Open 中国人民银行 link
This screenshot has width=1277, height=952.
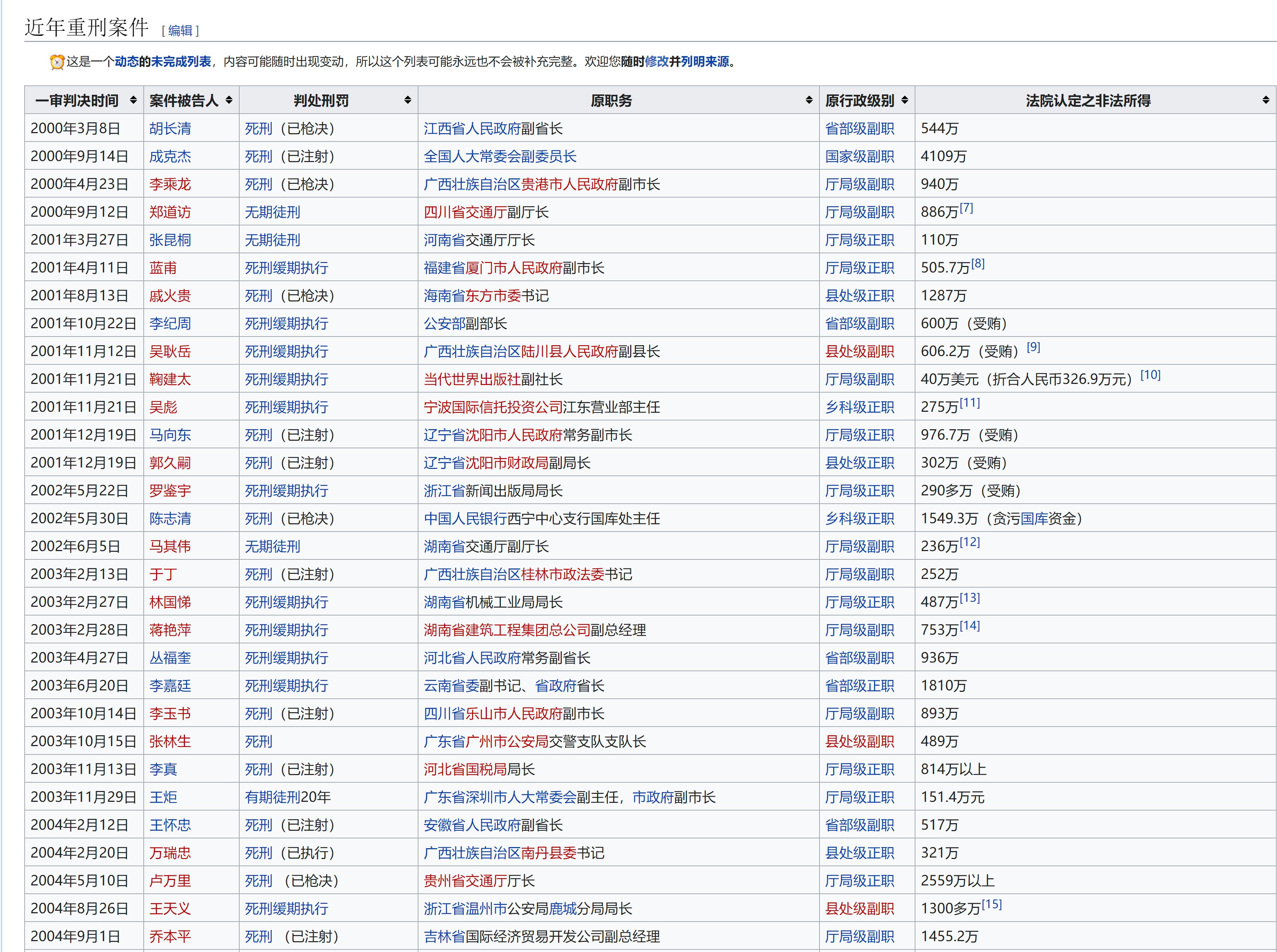[465, 519]
